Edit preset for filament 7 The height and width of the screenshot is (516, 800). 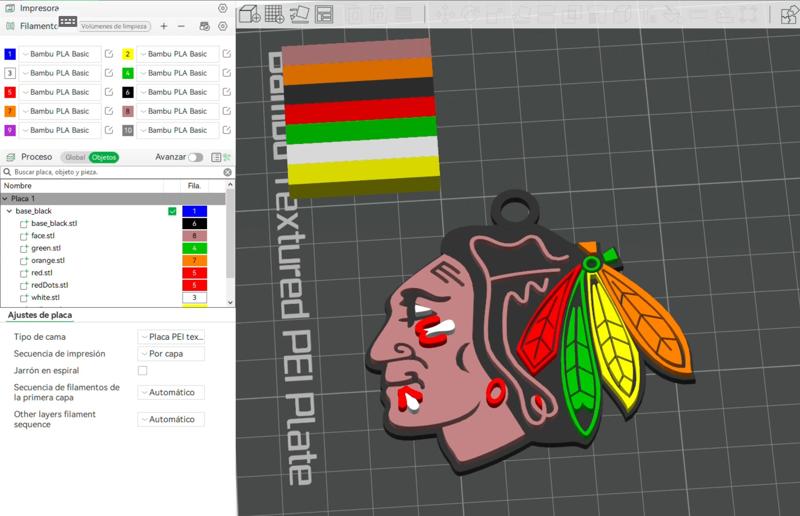click(x=109, y=111)
